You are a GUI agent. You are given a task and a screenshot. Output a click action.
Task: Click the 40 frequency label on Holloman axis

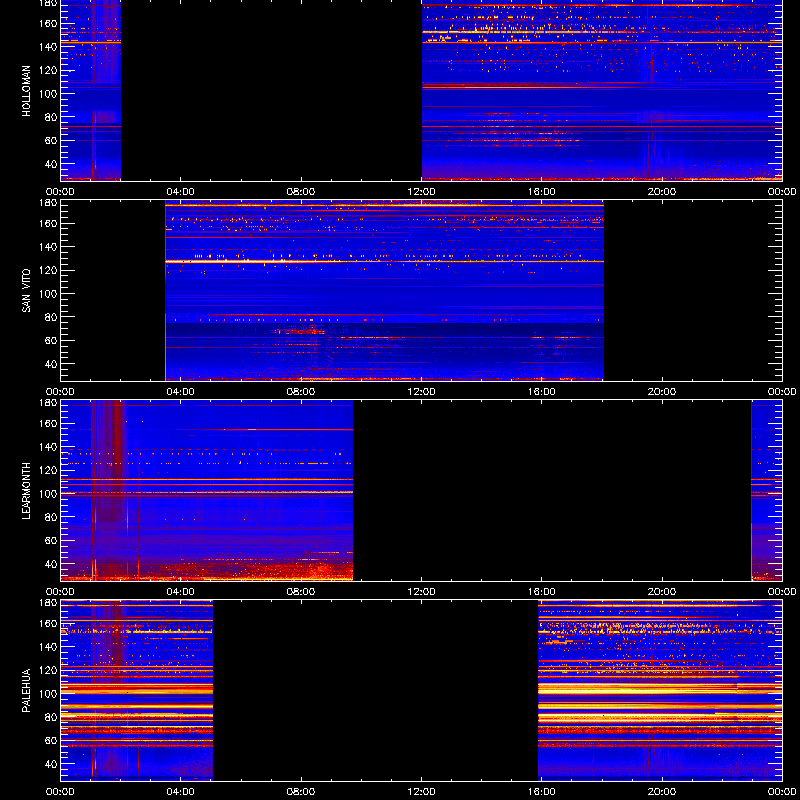51,164
